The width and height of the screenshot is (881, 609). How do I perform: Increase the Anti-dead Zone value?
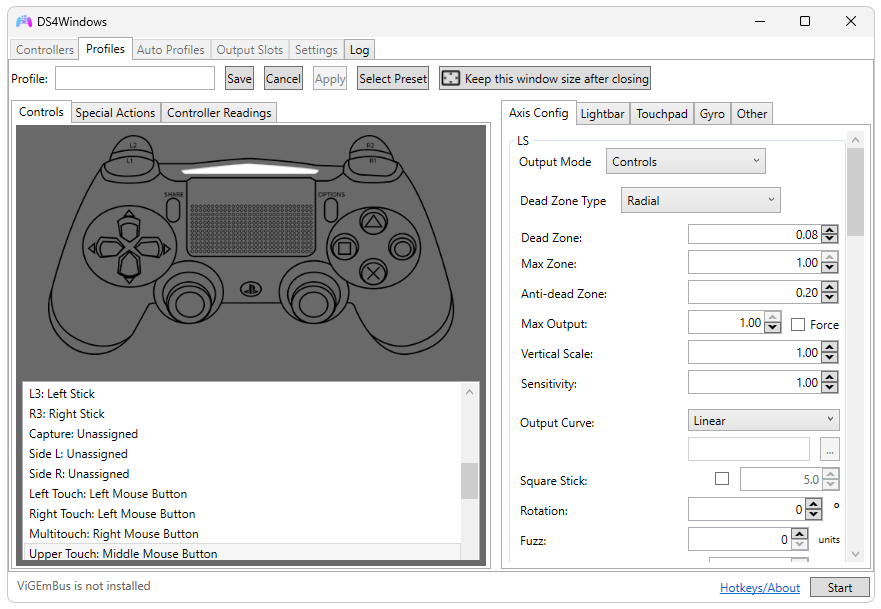pos(829,287)
